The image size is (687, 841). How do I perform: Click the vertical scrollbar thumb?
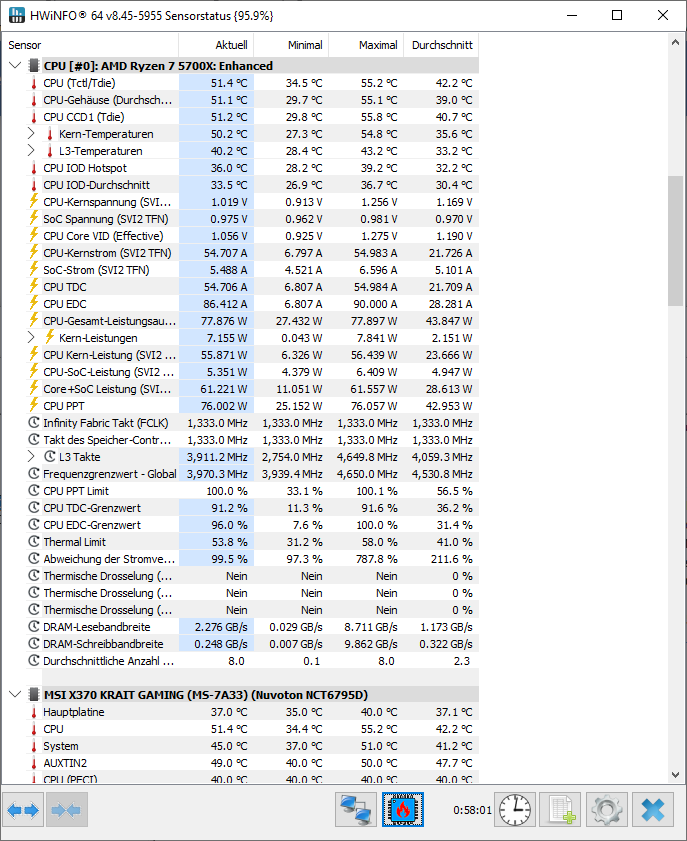tap(675, 241)
